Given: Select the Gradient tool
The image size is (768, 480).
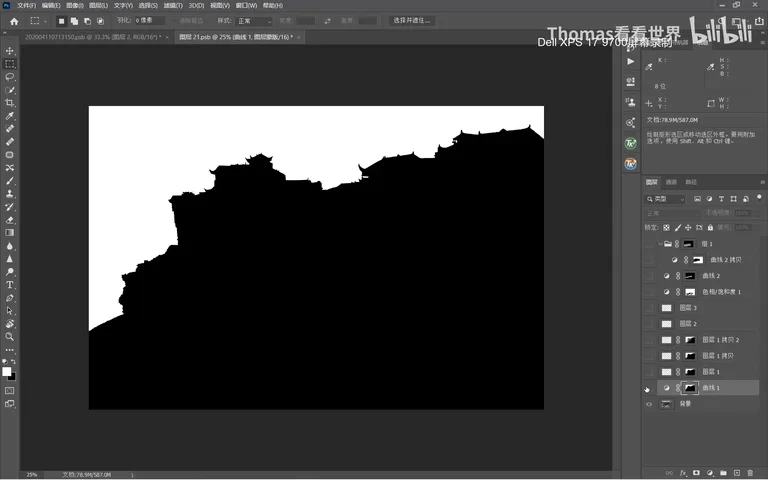Looking at the screenshot, I should 9,233.
